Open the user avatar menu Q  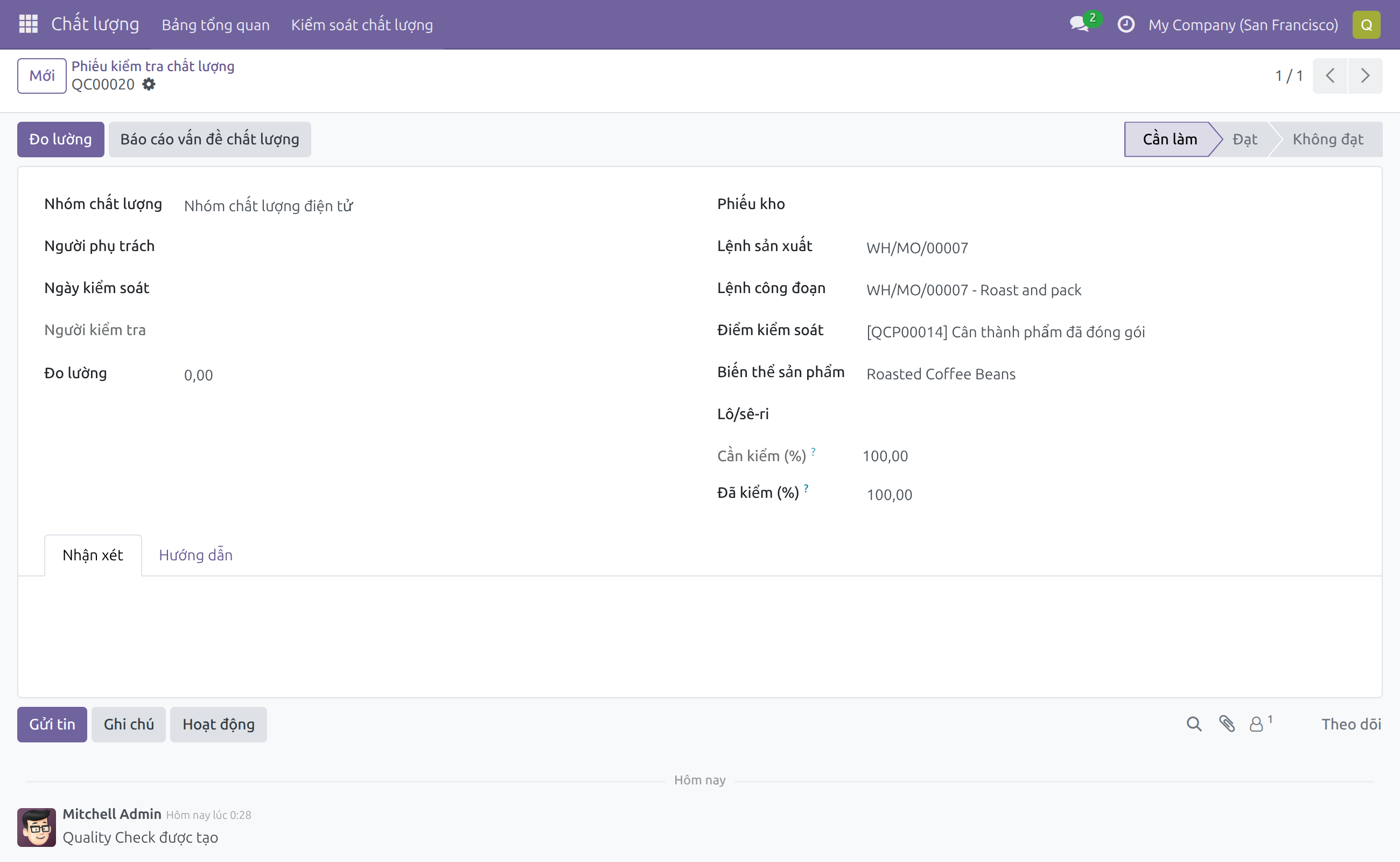1366,25
